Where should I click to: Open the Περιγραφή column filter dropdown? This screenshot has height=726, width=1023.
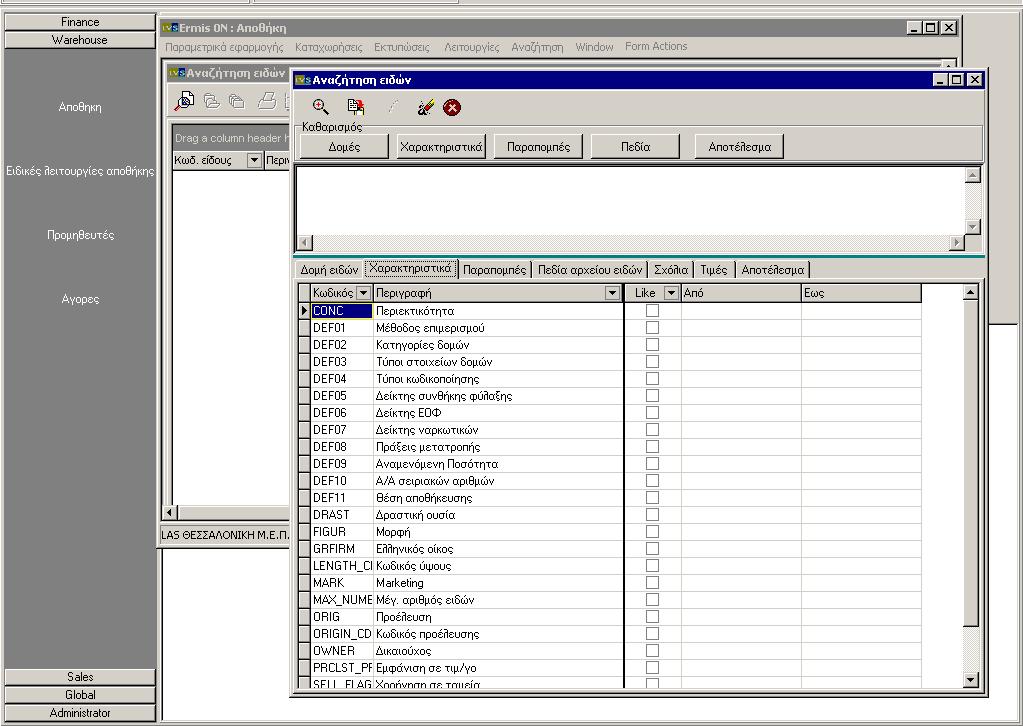coord(612,293)
